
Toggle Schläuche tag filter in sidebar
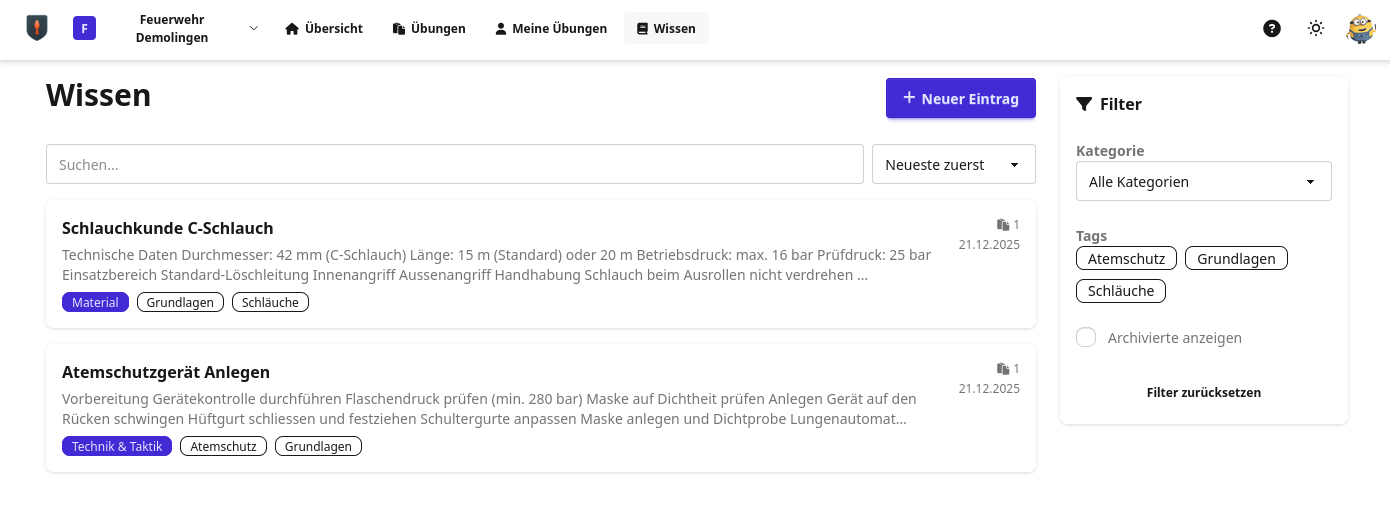point(1120,291)
